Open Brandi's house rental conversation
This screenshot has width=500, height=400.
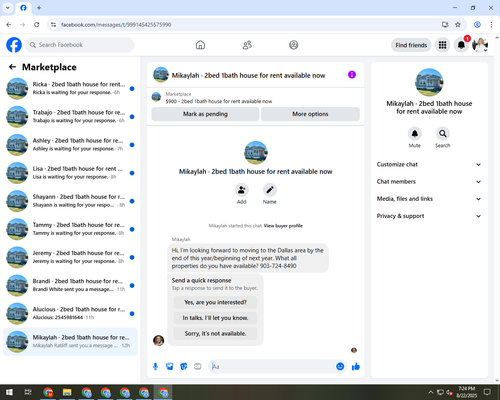click(x=70, y=285)
